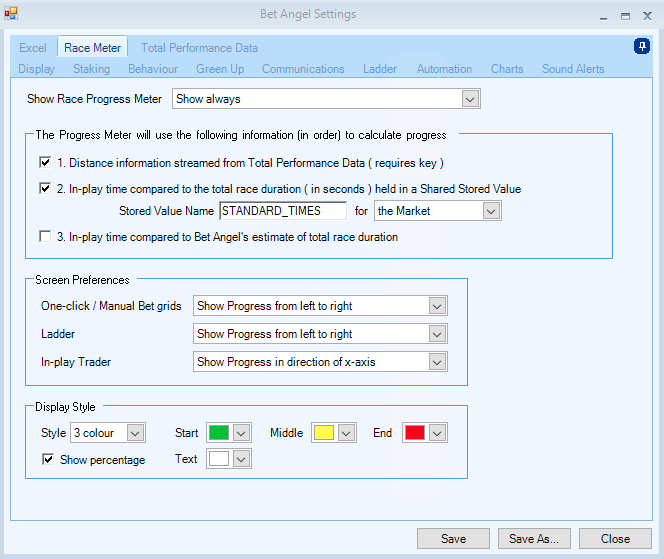The width and height of the screenshot is (664, 559).
Task: Open the In-play Trader progress dropdown
Action: [437, 362]
